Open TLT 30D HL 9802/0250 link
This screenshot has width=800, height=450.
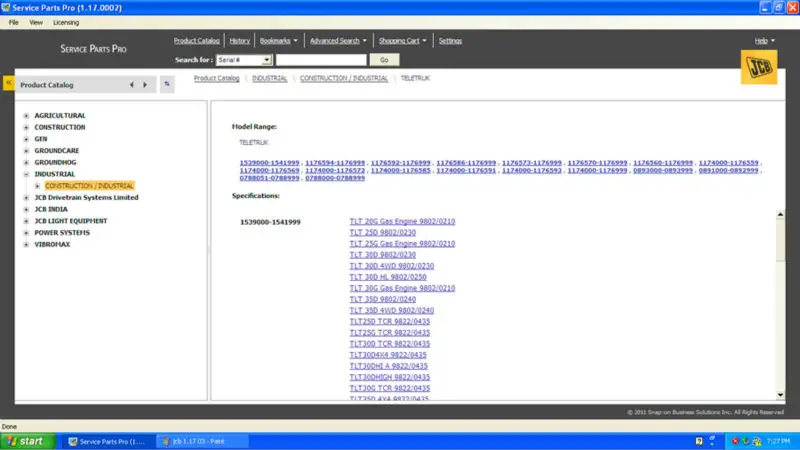pos(388,277)
